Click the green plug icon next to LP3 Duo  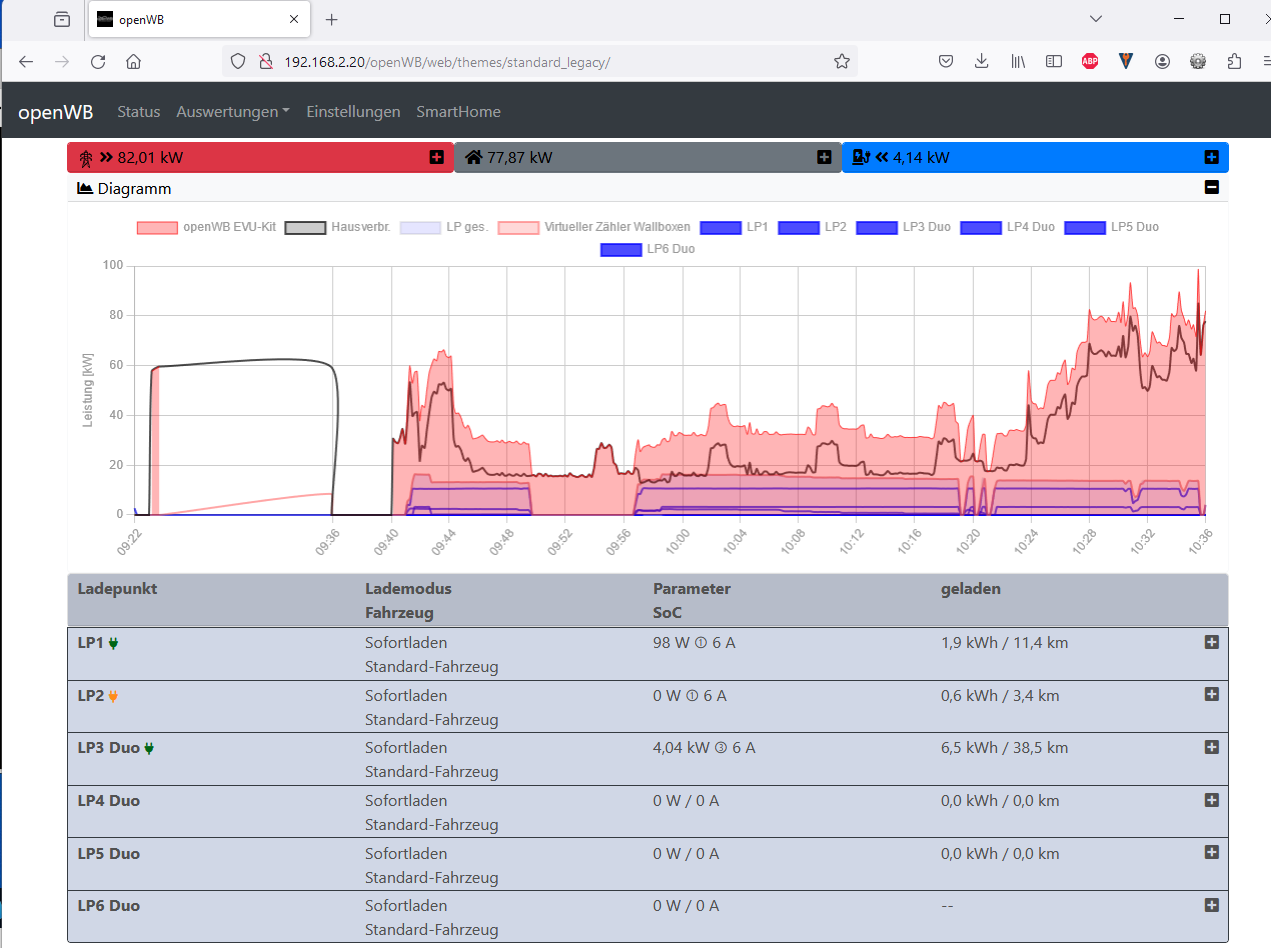coord(149,748)
